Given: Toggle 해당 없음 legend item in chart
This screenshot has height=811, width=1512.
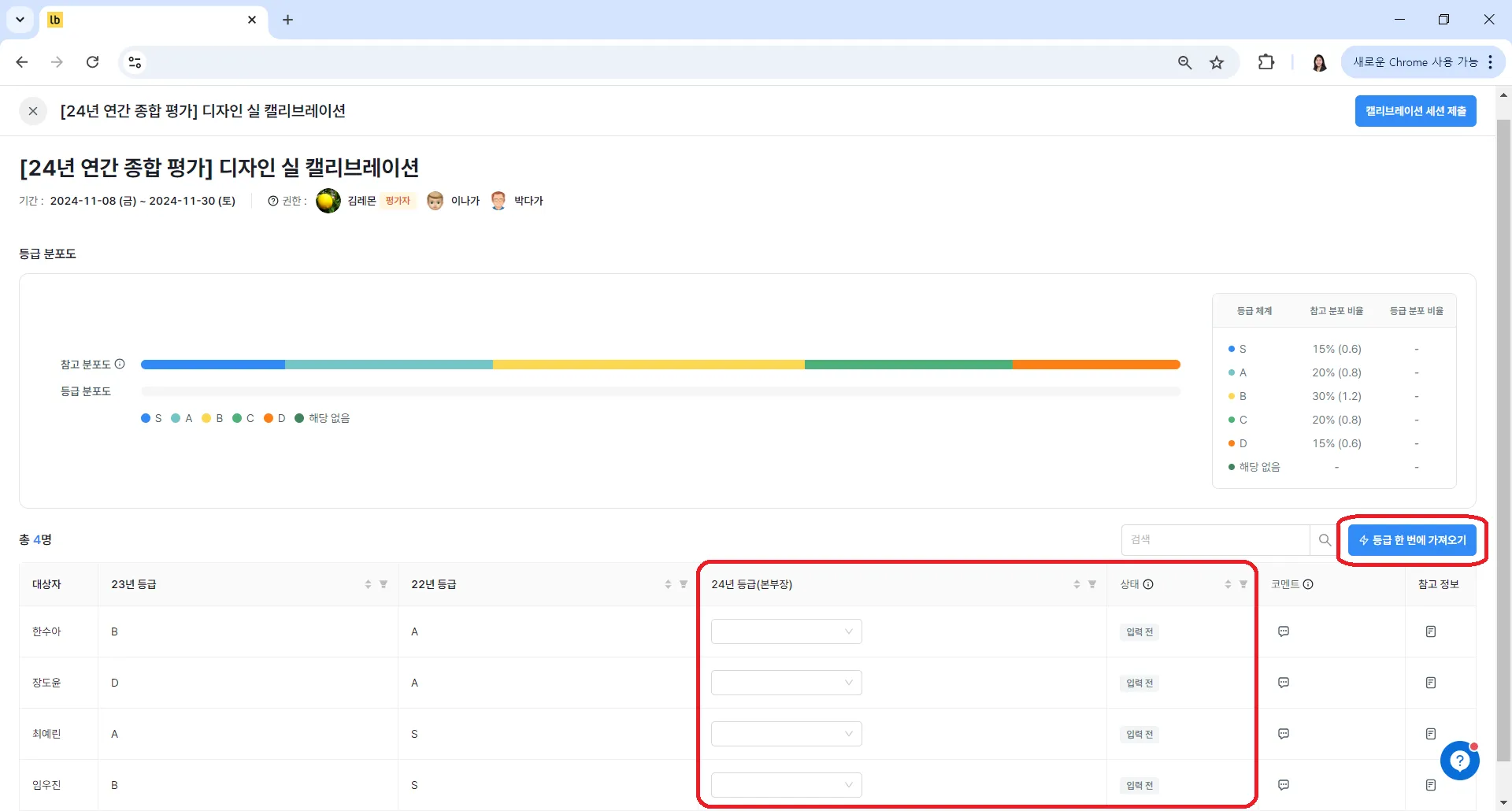Looking at the screenshot, I should [x=322, y=418].
